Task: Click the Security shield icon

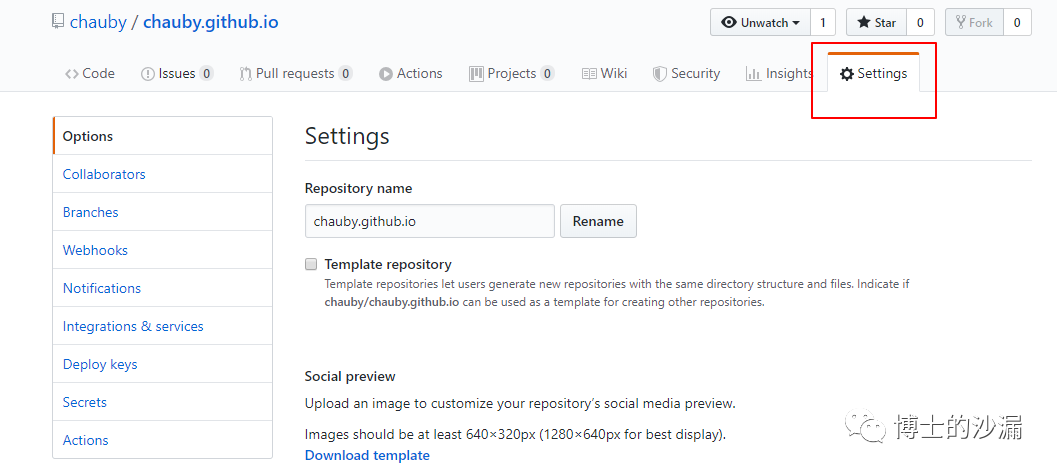Action: coord(659,74)
